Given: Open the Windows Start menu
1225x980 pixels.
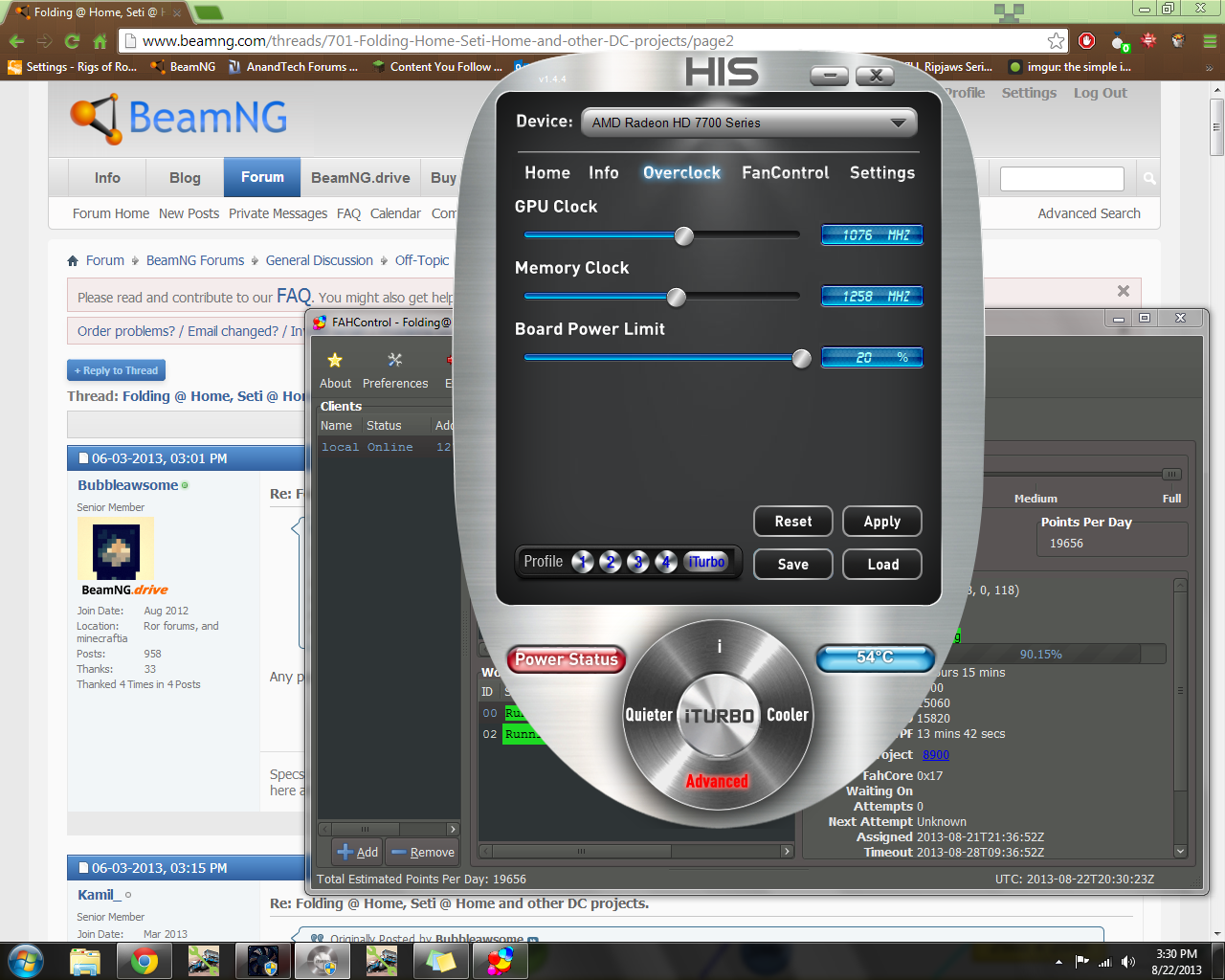Looking at the screenshot, I should (25, 961).
